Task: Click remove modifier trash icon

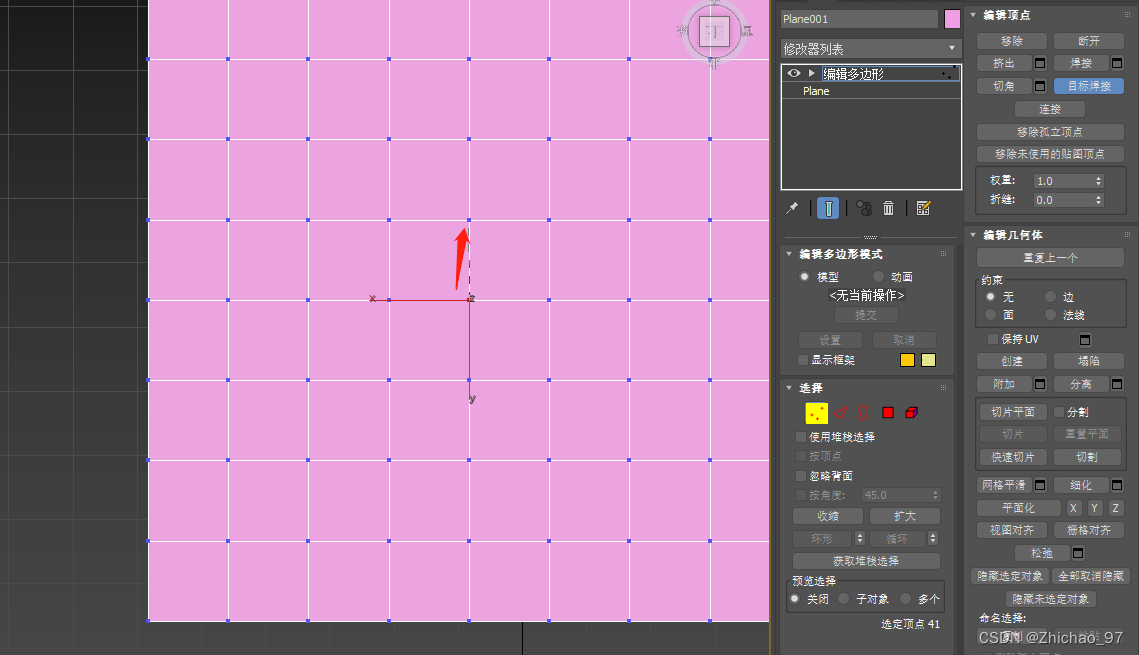Action: pyautogui.click(x=888, y=208)
